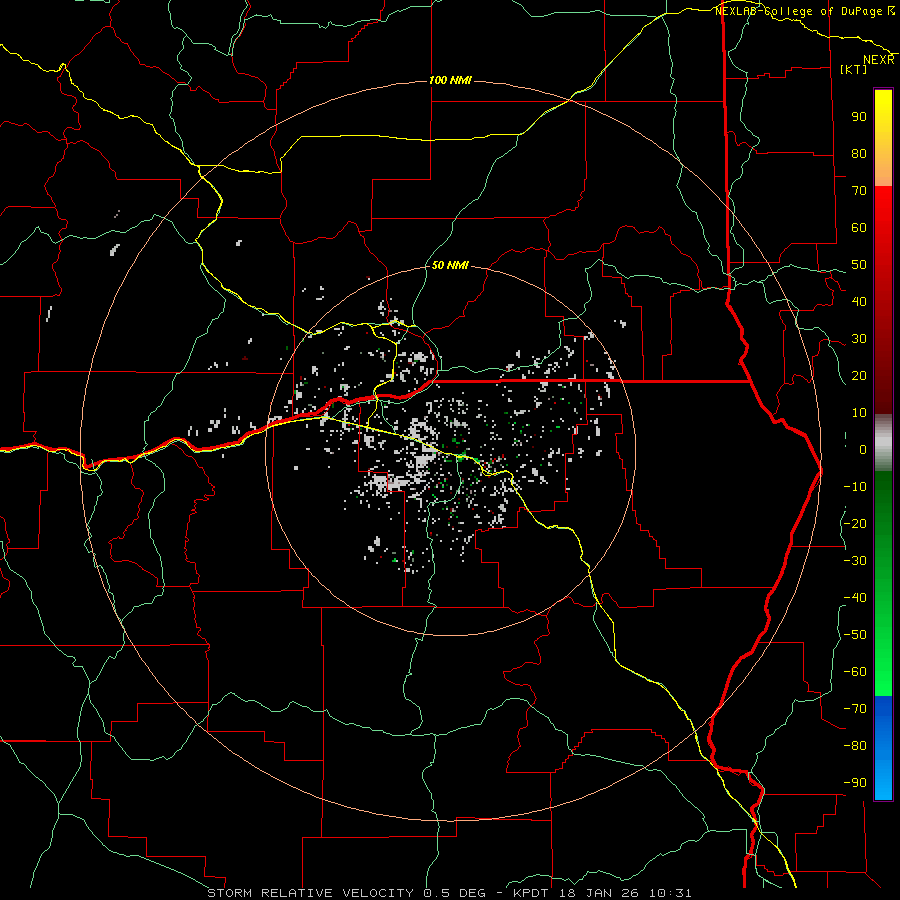
Task: Click the -60 value on the velocity scale
Action: coord(855,672)
